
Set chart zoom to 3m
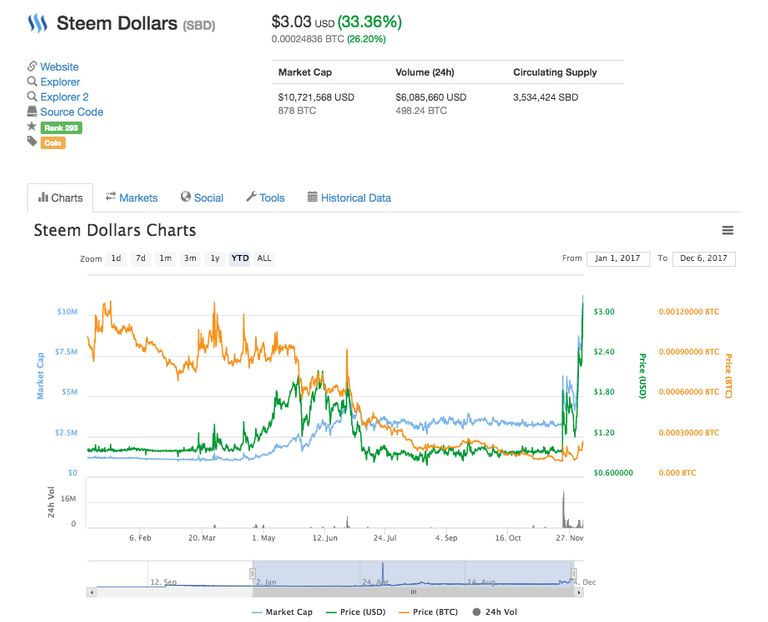tap(190, 259)
